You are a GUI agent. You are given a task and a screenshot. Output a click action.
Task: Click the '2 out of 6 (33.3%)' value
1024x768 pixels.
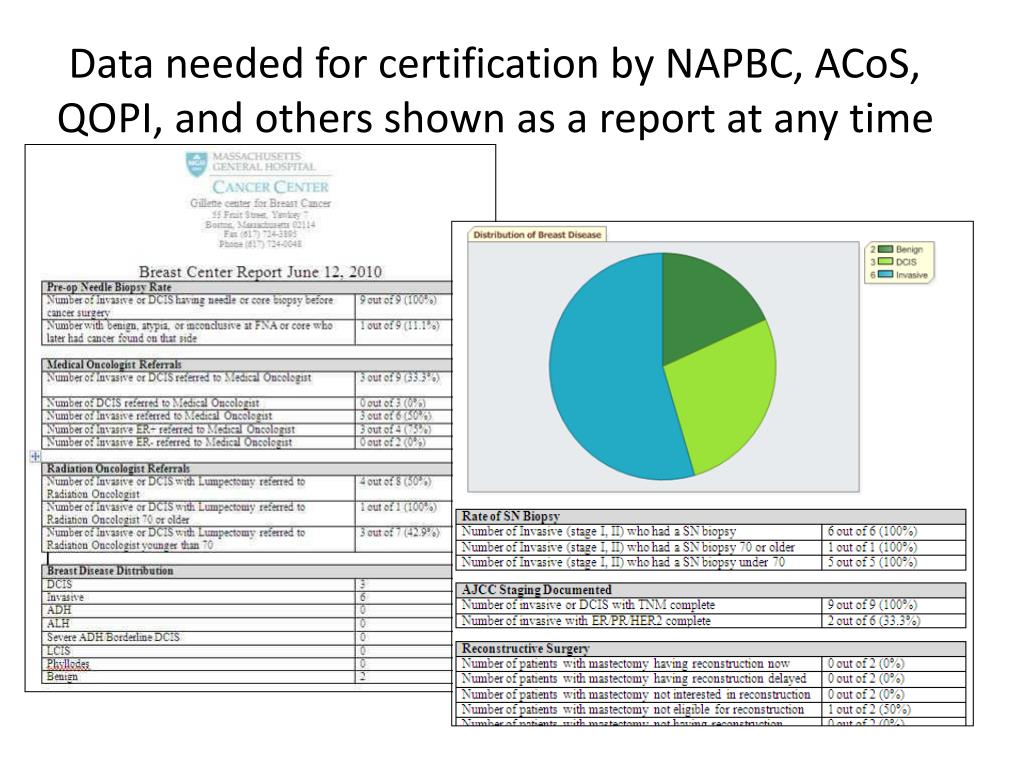873,620
